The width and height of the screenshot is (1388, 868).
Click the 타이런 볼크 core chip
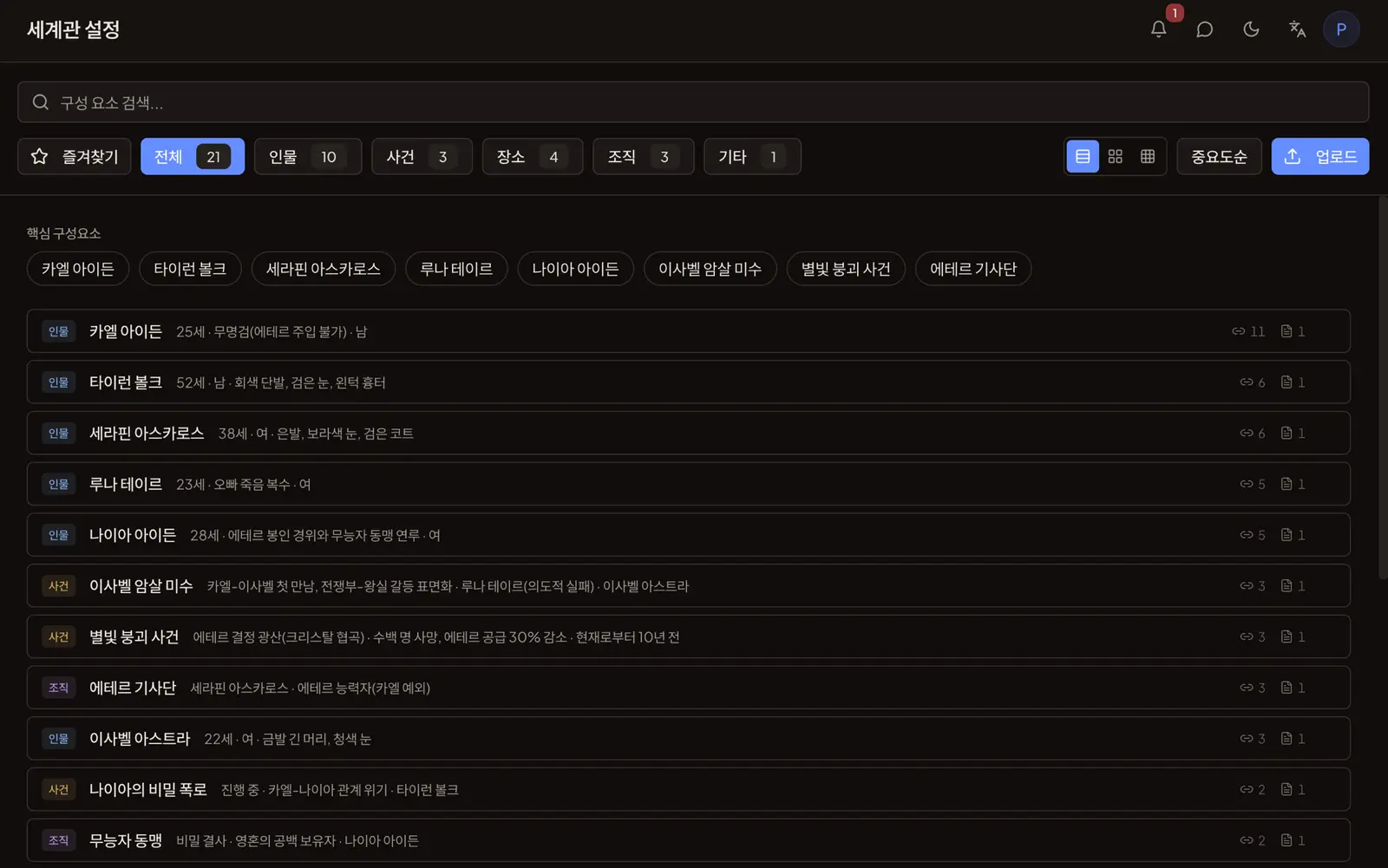[x=190, y=269]
